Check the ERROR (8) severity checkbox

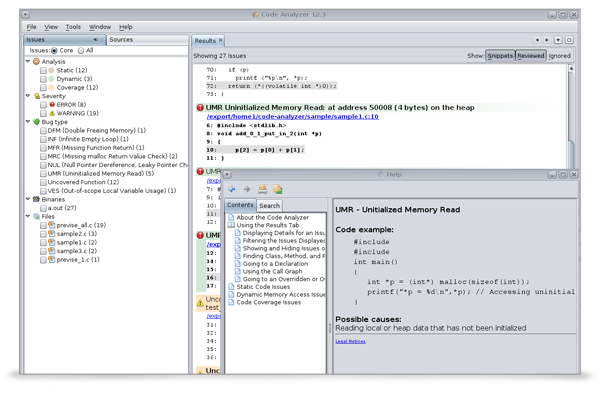coord(43,104)
